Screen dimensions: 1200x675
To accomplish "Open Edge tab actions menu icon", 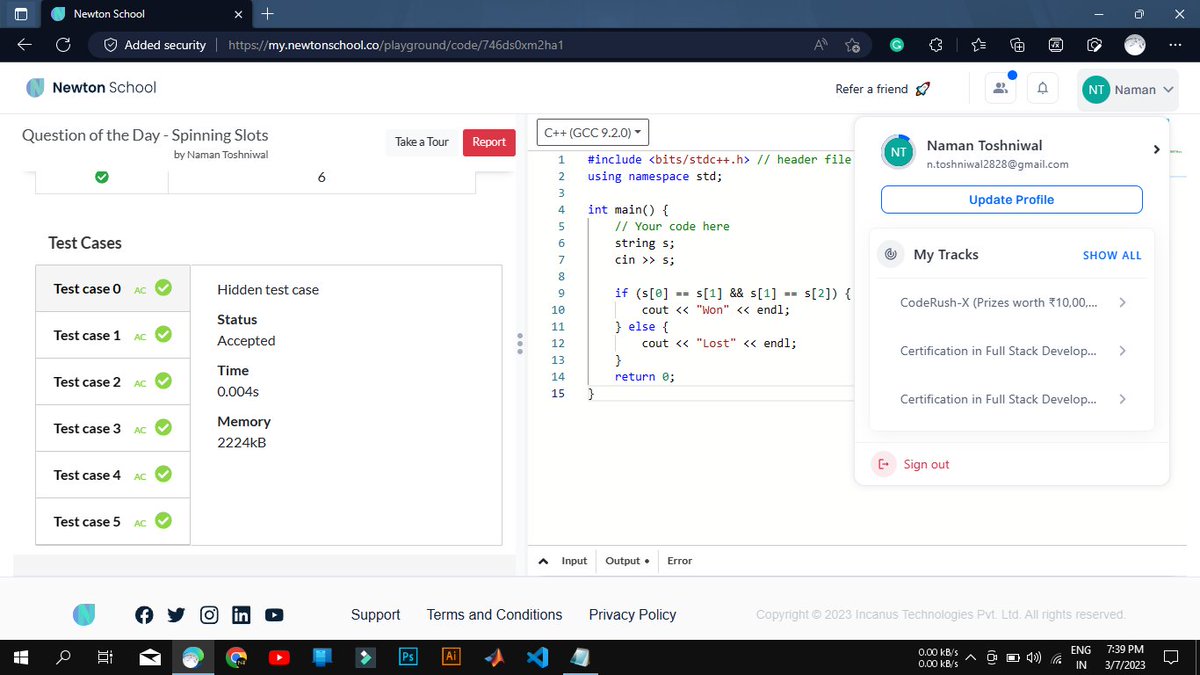I will coord(21,14).
